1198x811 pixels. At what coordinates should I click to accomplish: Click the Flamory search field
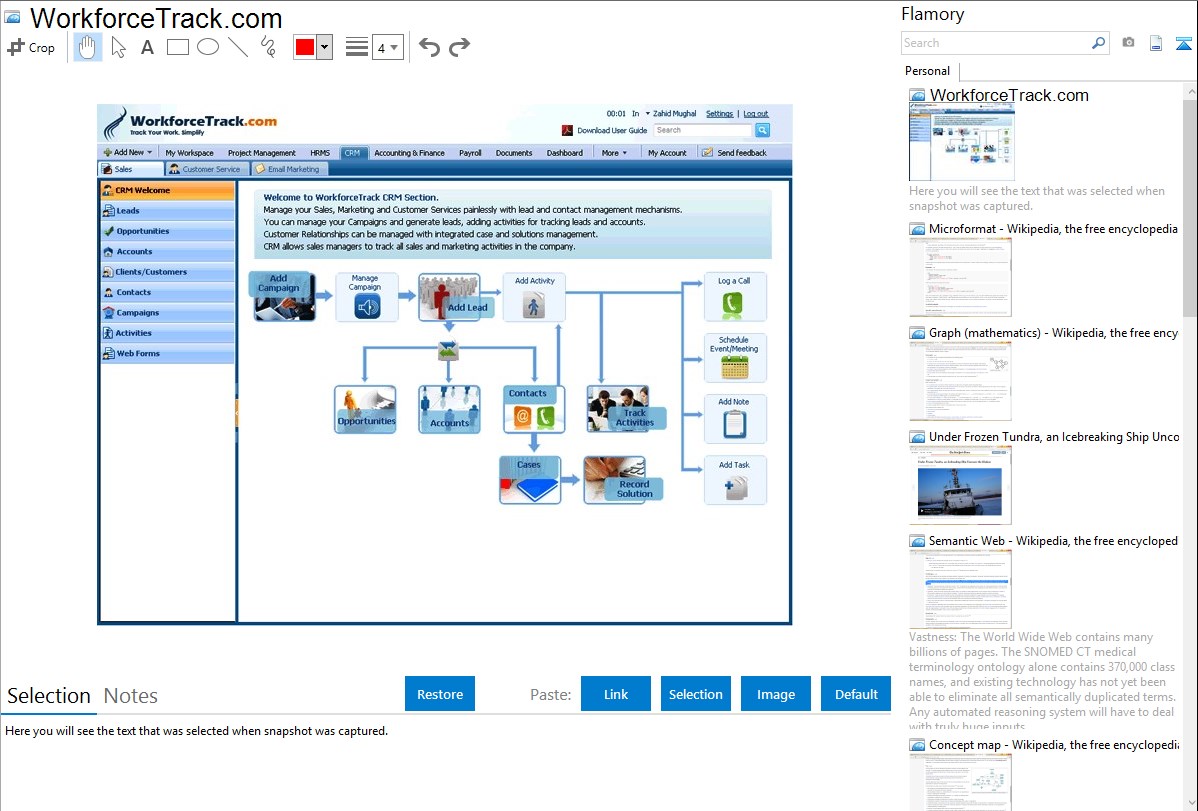coord(996,43)
